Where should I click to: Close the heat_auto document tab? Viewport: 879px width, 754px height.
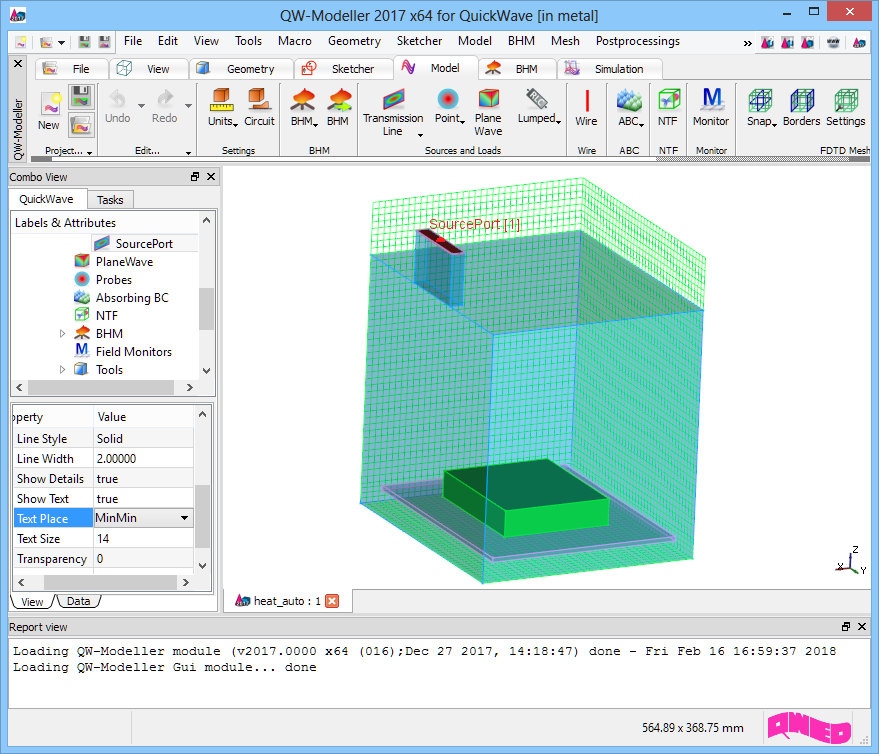333,601
